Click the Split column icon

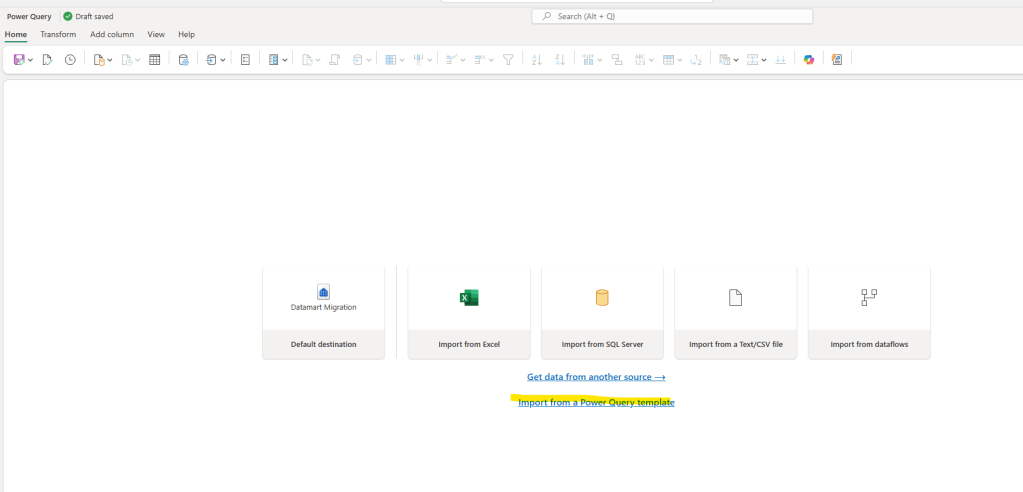(x=588, y=59)
